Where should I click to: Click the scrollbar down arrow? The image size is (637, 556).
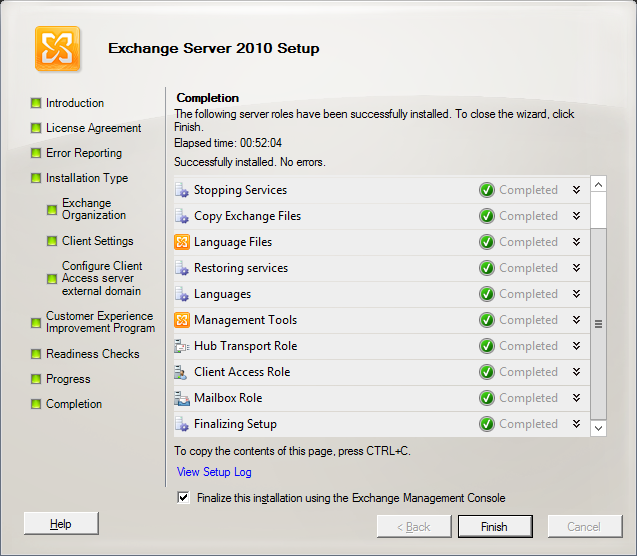point(598,428)
